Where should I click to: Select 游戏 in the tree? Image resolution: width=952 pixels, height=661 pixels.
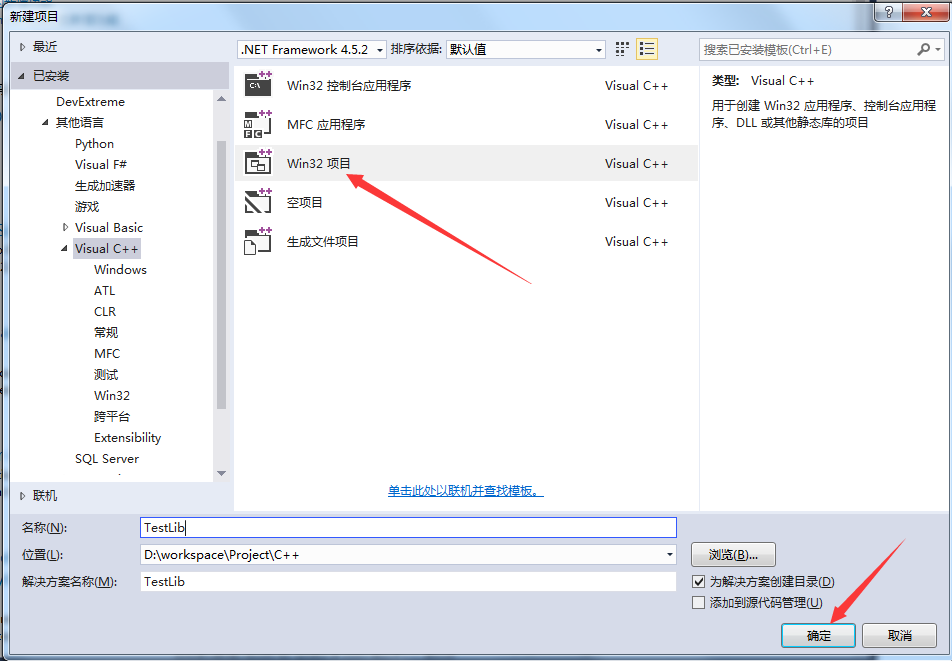86,206
